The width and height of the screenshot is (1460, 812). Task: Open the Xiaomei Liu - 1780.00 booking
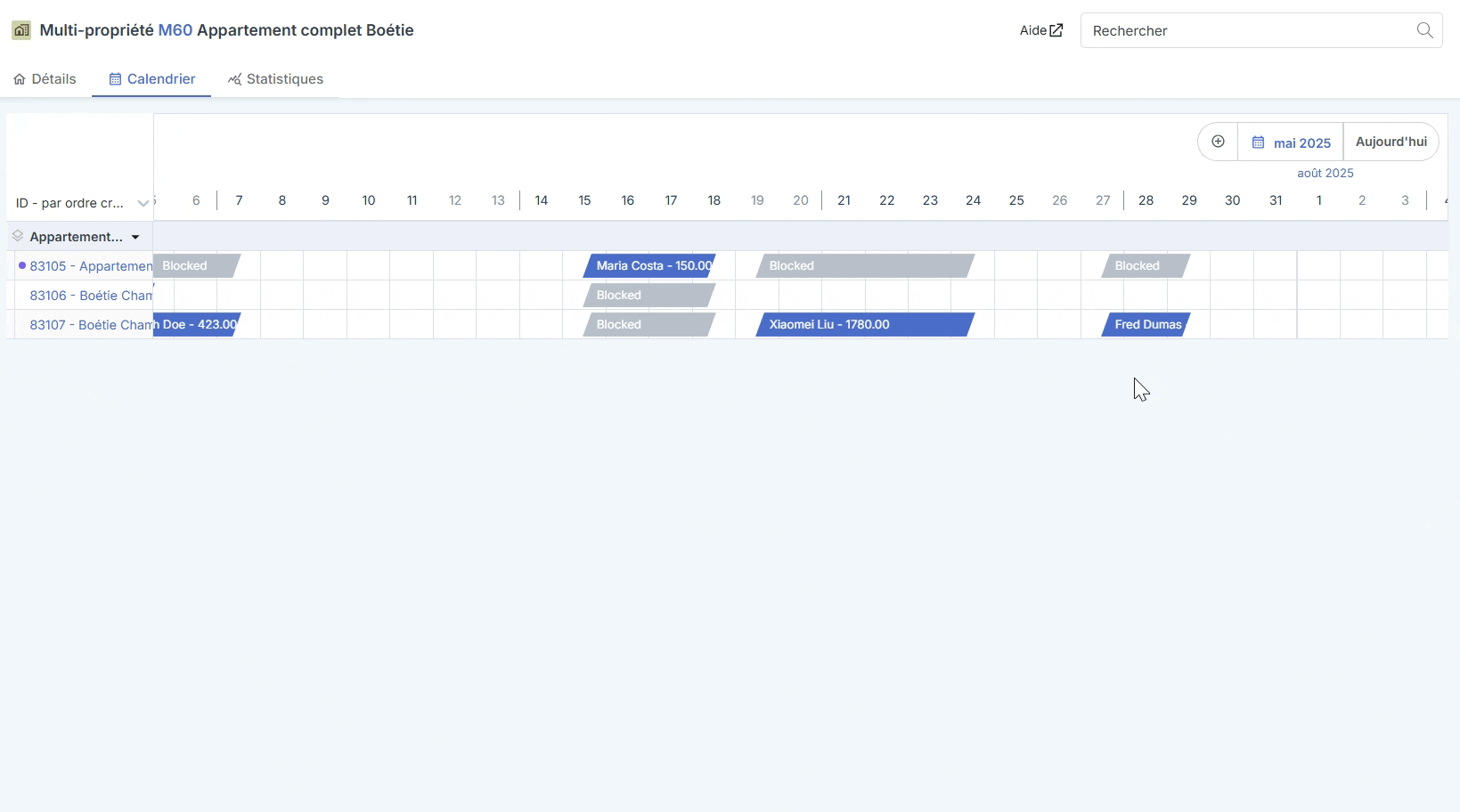tap(865, 324)
